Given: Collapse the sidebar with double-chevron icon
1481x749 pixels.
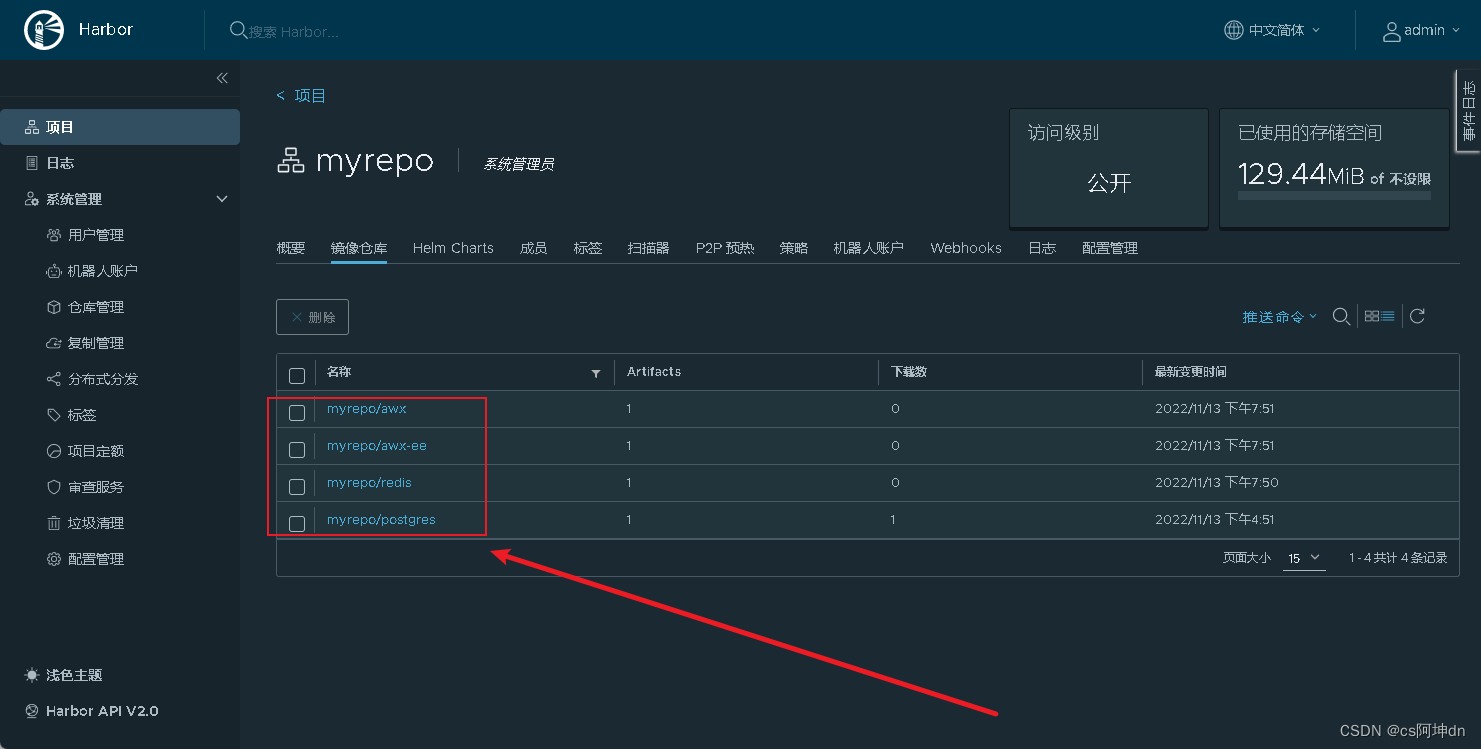Looking at the screenshot, I should tap(222, 78).
